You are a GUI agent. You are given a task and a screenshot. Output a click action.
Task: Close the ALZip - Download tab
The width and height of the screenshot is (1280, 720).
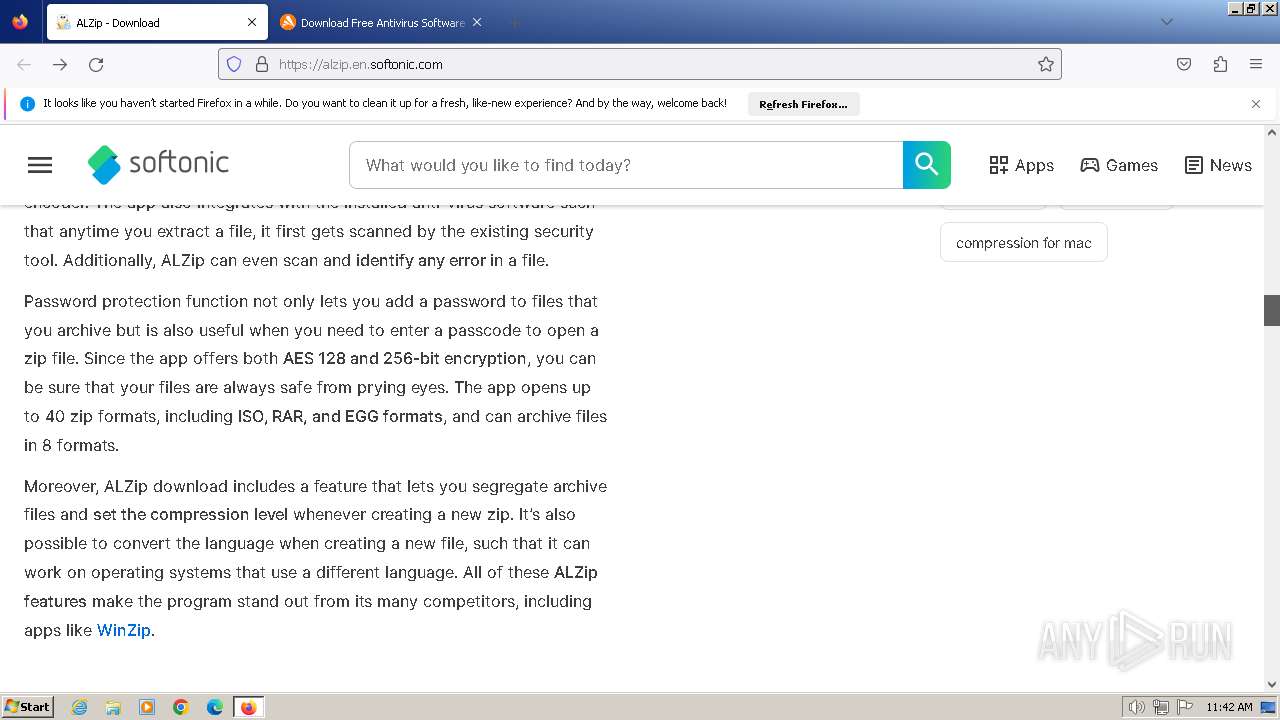(x=252, y=22)
